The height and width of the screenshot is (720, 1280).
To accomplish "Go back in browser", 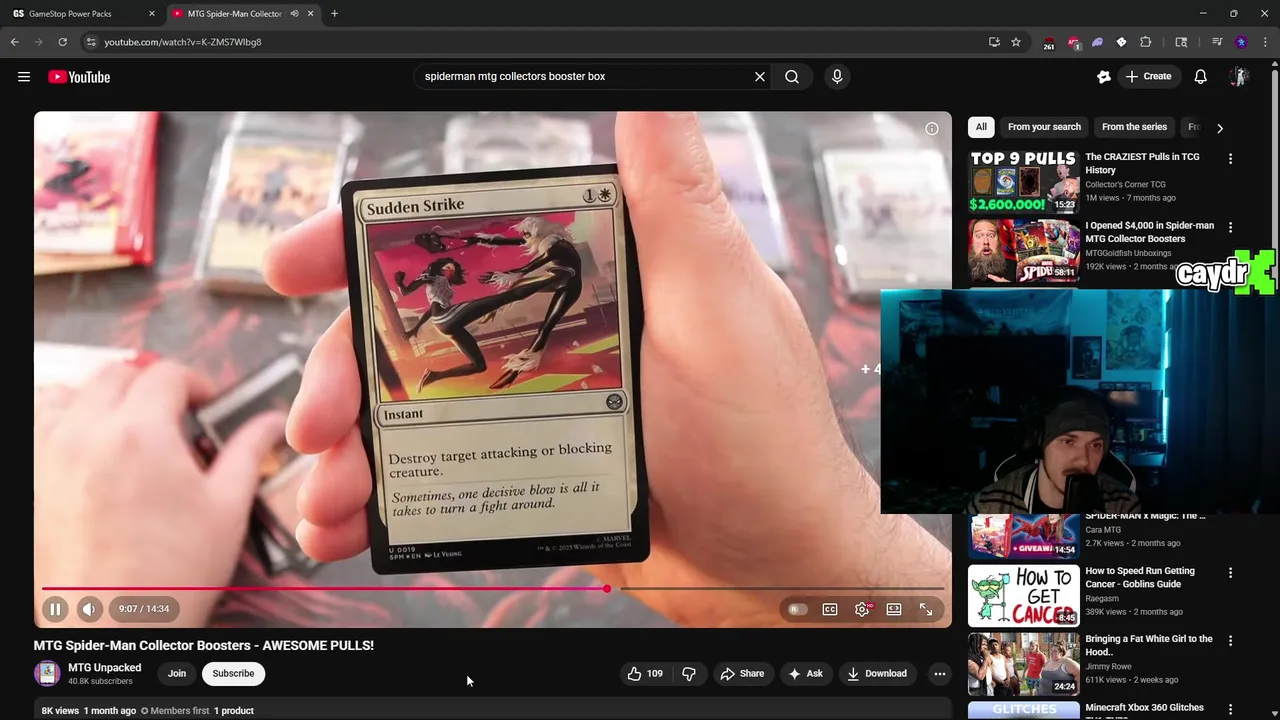I will tap(15, 42).
